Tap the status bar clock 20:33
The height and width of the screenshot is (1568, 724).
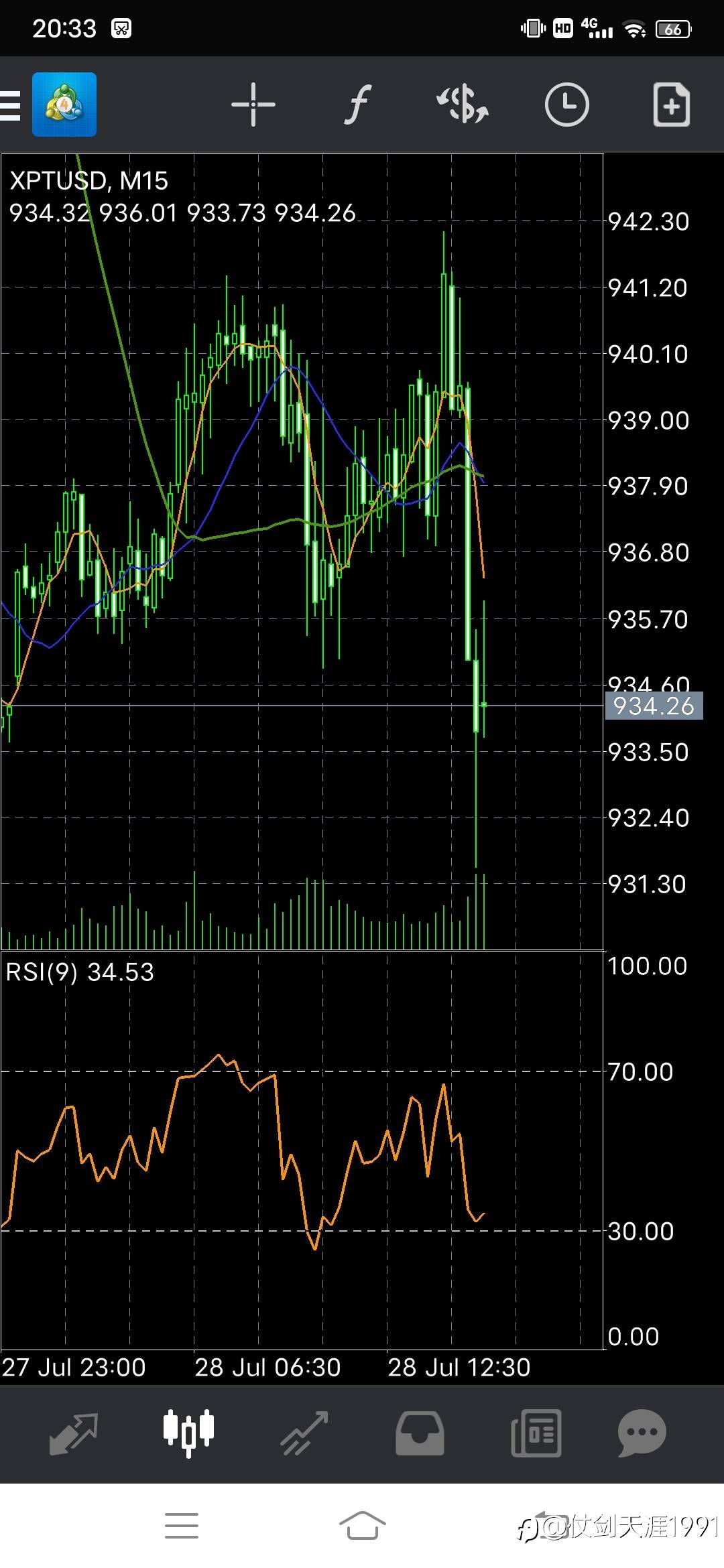pyautogui.click(x=64, y=28)
